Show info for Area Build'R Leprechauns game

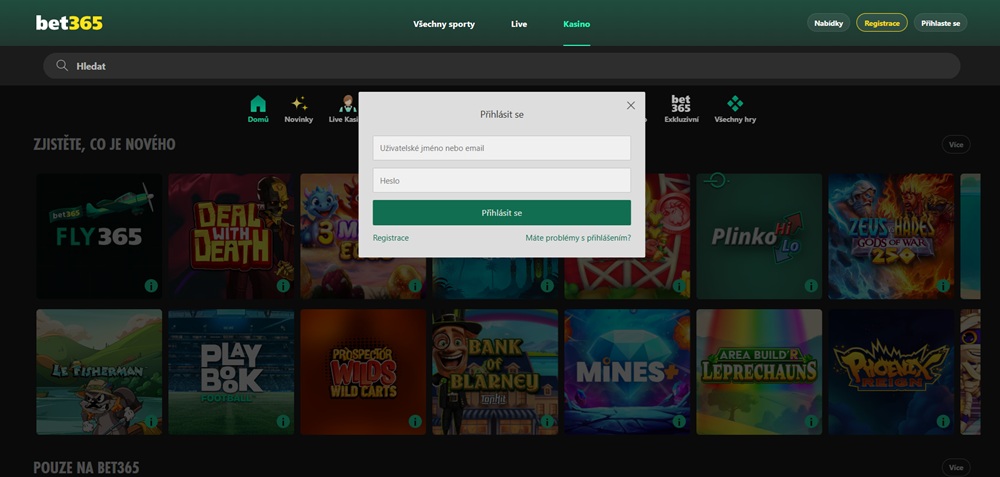(x=811, y=422)
